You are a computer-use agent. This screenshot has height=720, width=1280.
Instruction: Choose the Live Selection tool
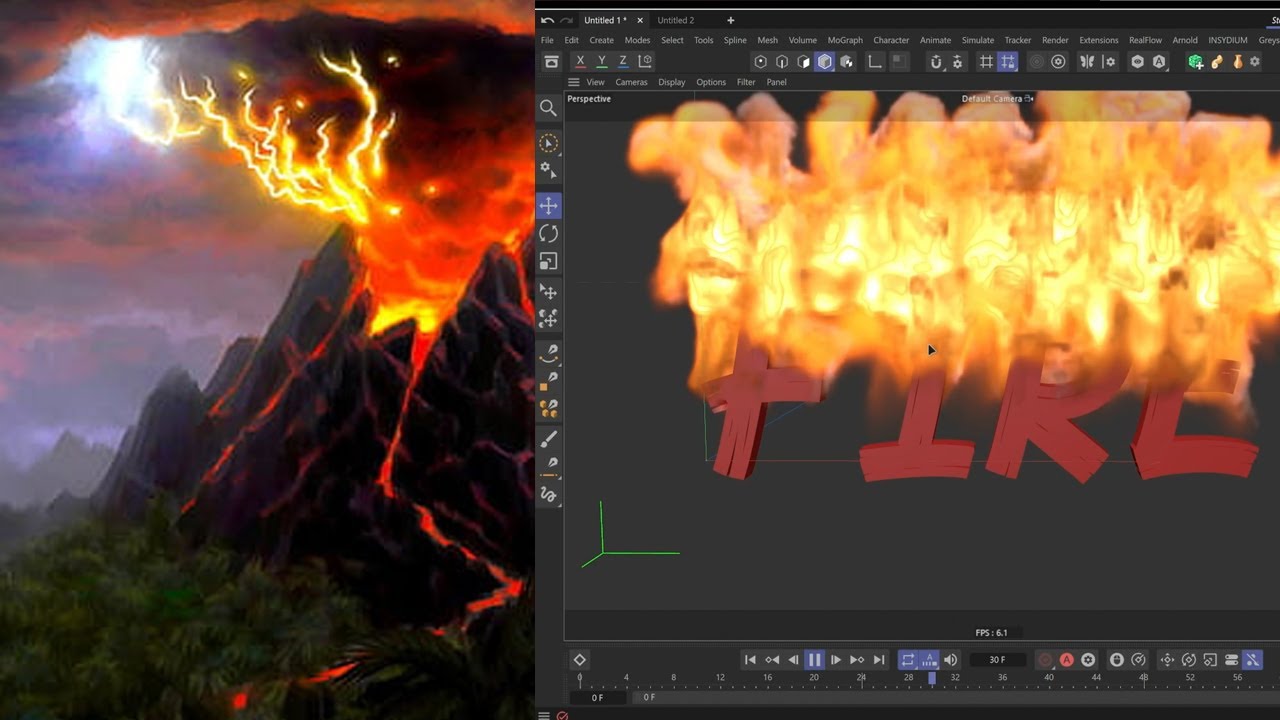pyautogui.click(x=548, y=144)
